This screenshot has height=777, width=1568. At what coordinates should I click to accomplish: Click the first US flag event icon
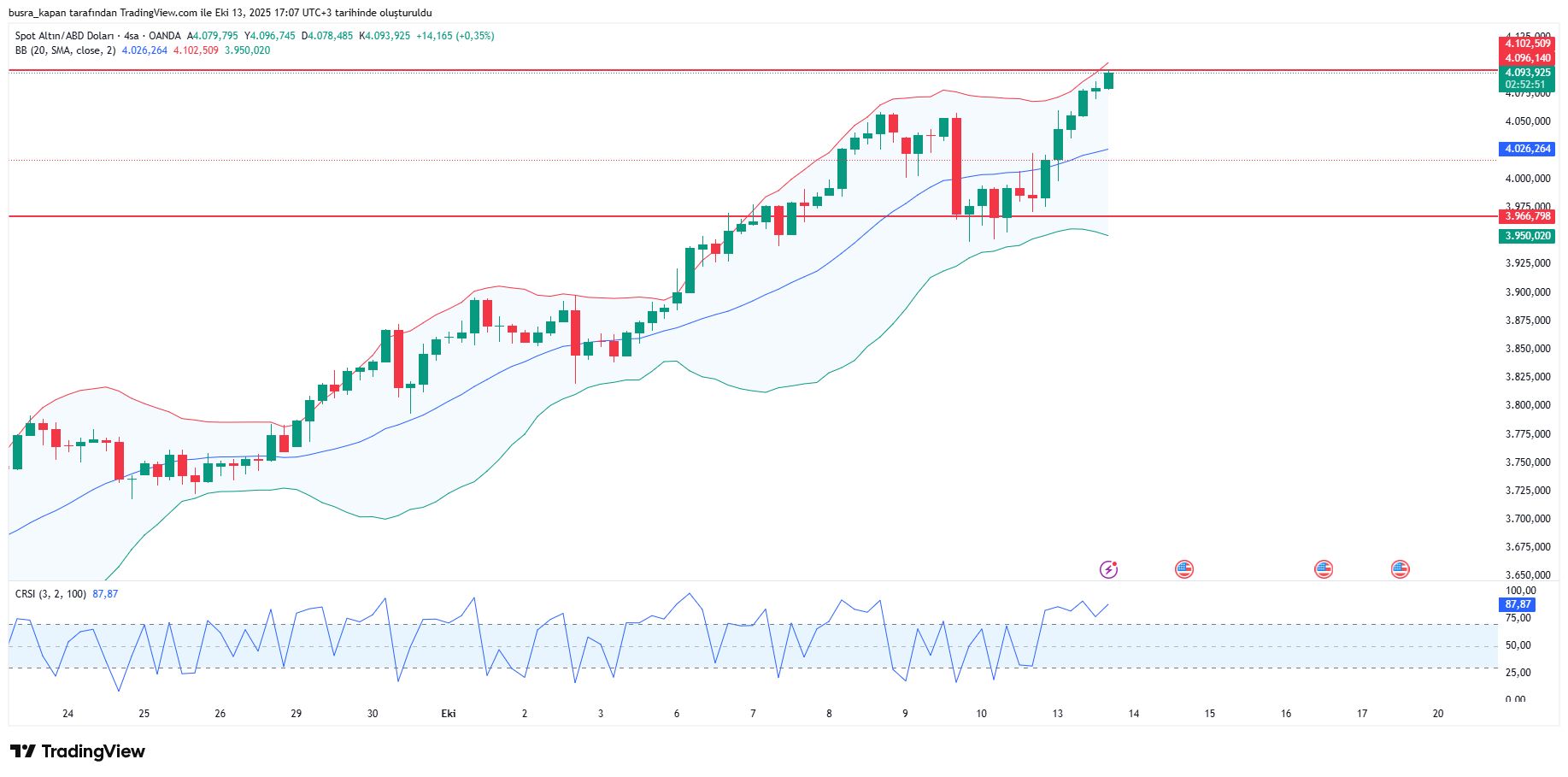pyautogui.click(x=1183, y=569)
